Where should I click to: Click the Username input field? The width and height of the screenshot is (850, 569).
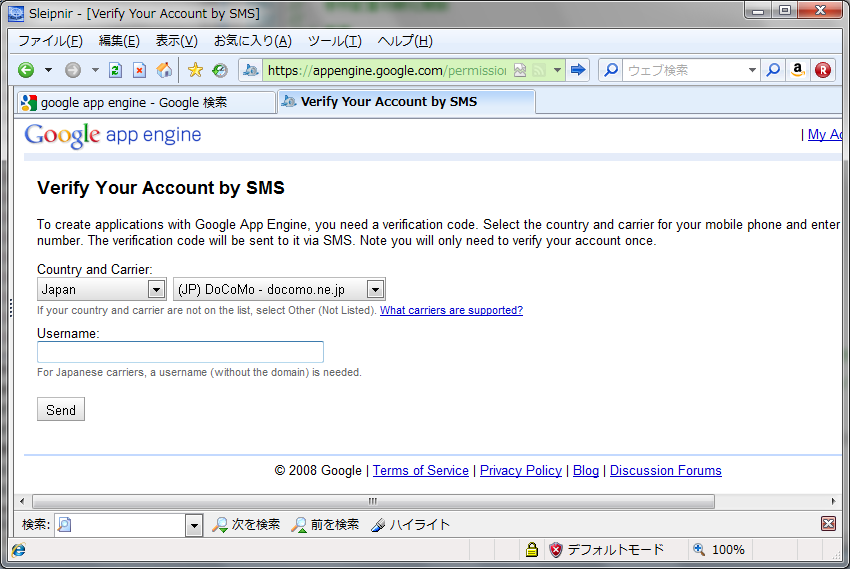coord(181,352)
